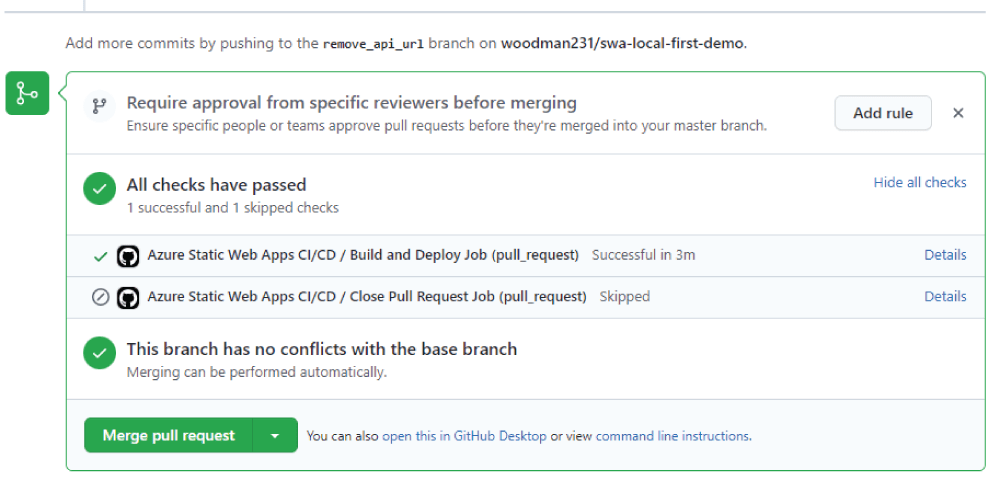The image size is (1000, 488).
Task: Open Details for Close Pull Request Job
Action: coord(945,297)
